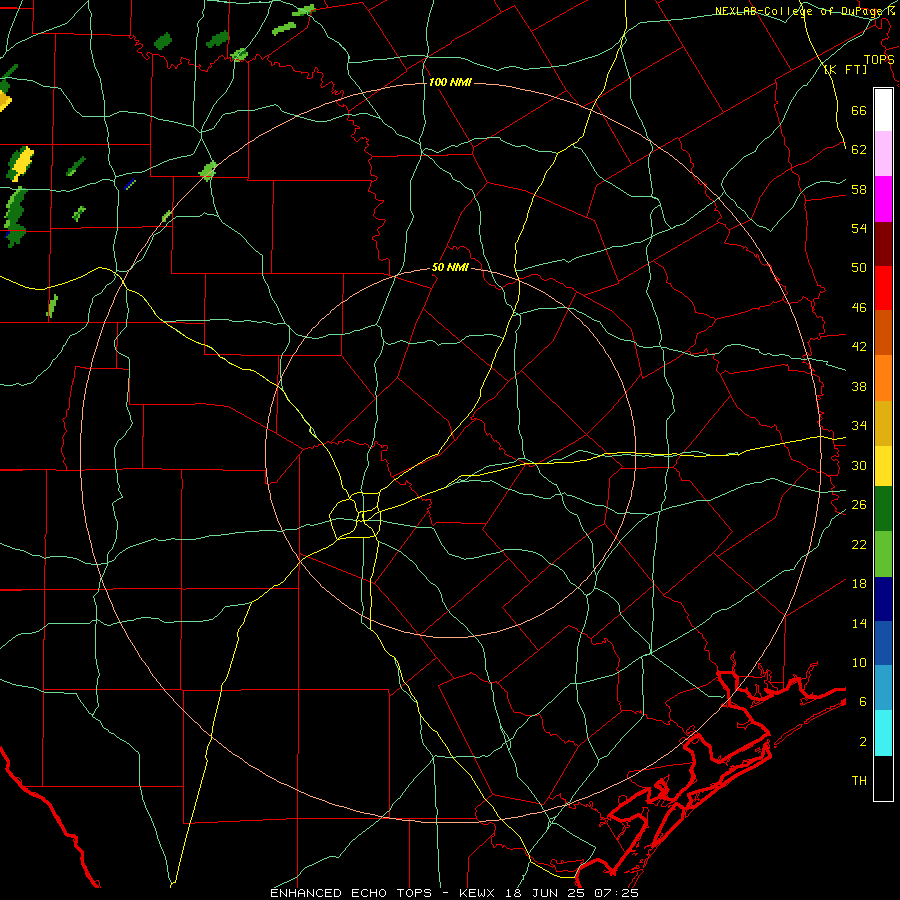Click the small blue echo cell on the map
This screenshot has width=900, height=900.
(130, 184)
